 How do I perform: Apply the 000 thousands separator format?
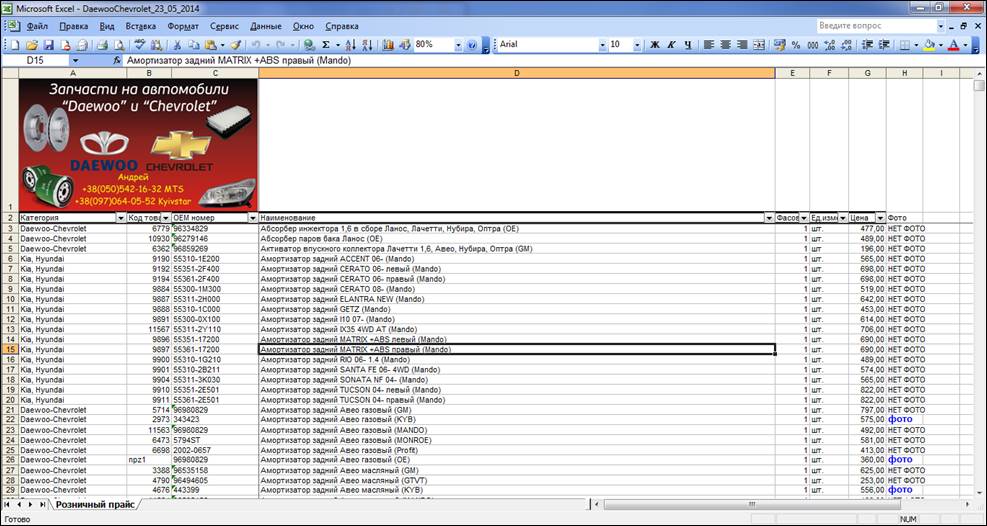[x=813, y=45]
